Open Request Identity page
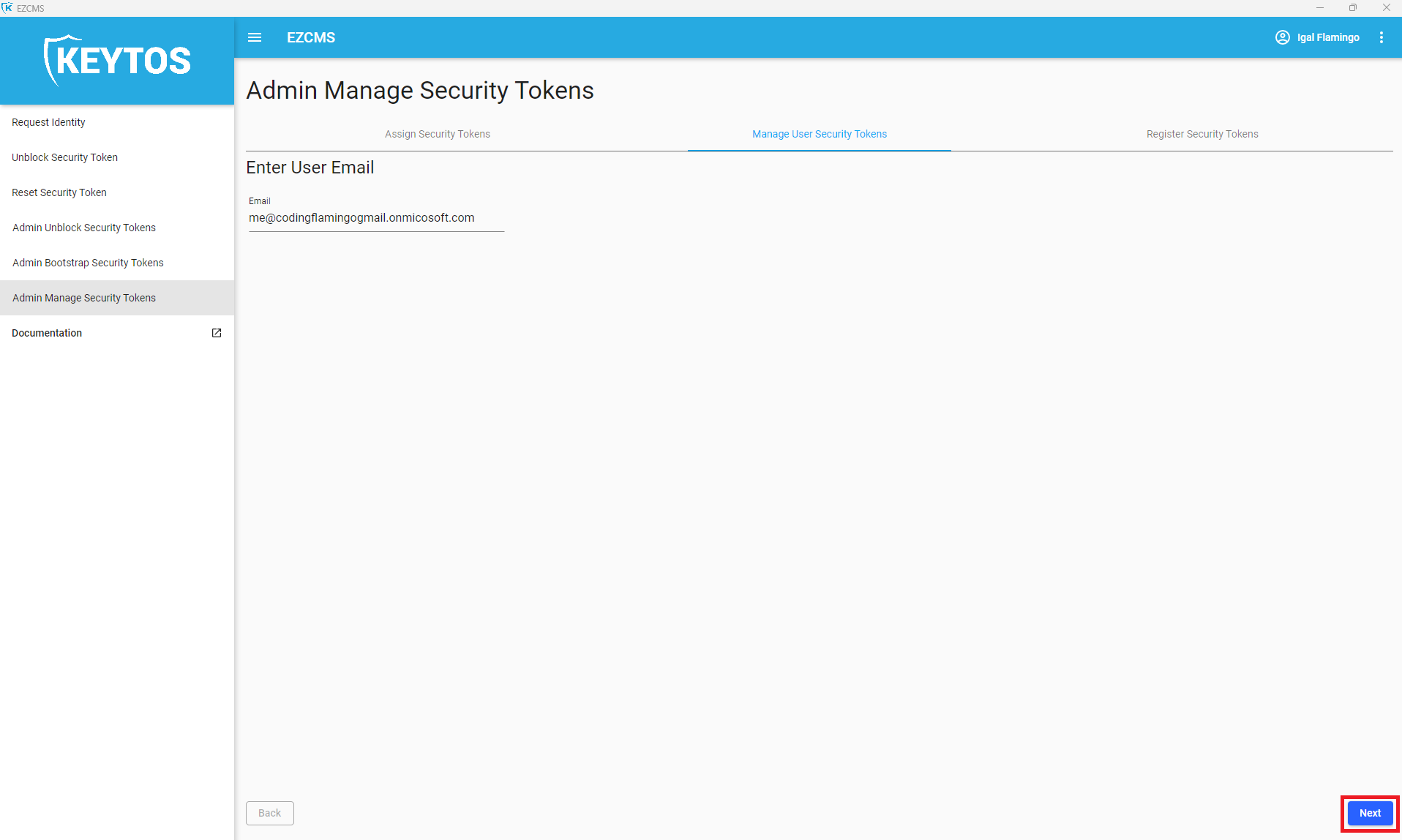 (x=117, y=122)
